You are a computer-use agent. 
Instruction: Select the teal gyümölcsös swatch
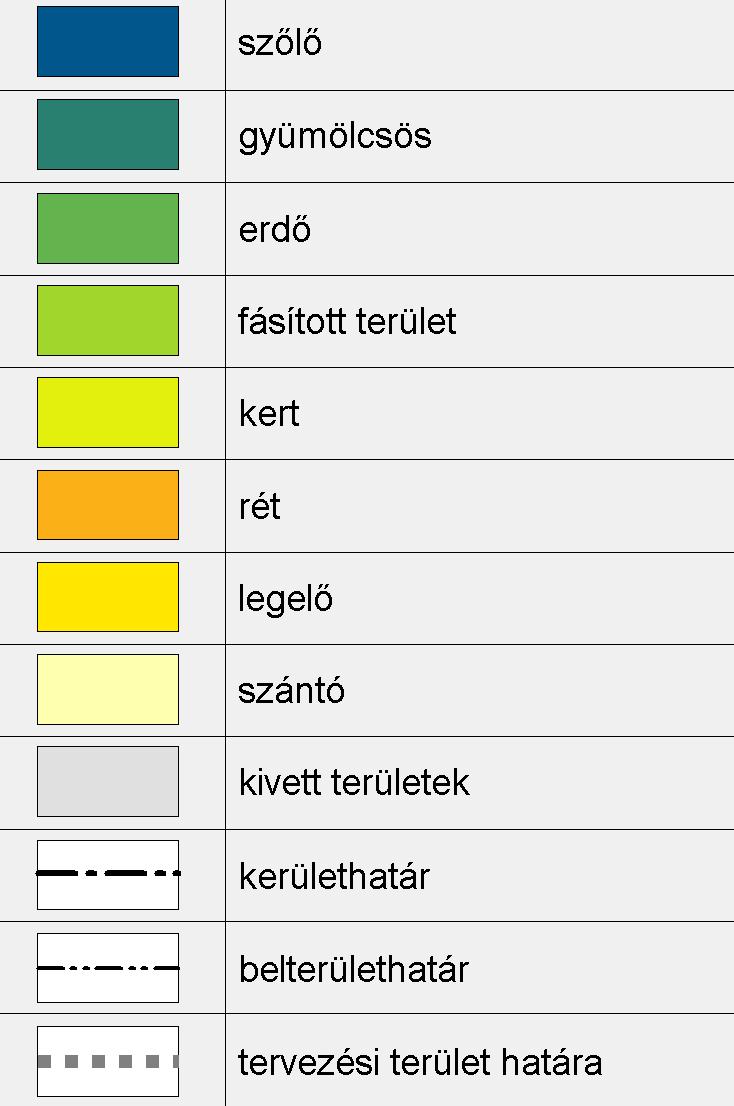click(x=108, y=135)
